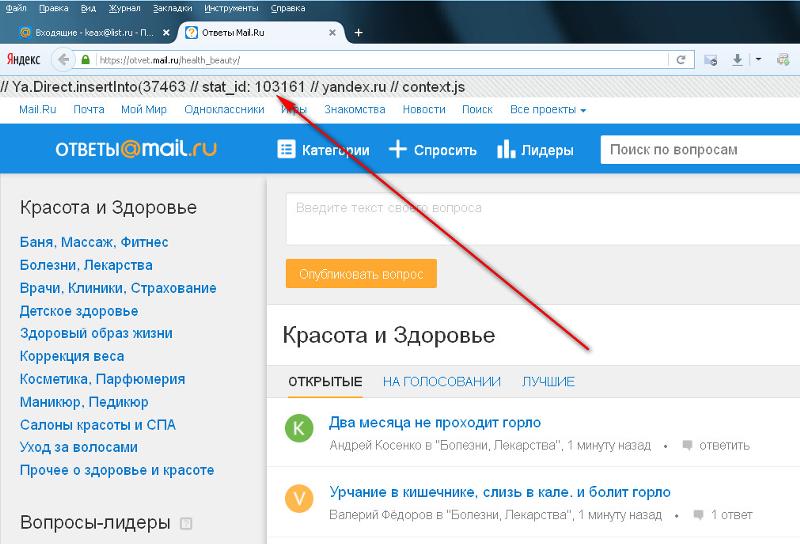Open the Поиск link in portal bar
The height and width of the screenshot is (544, 800).
coord(477,109)
